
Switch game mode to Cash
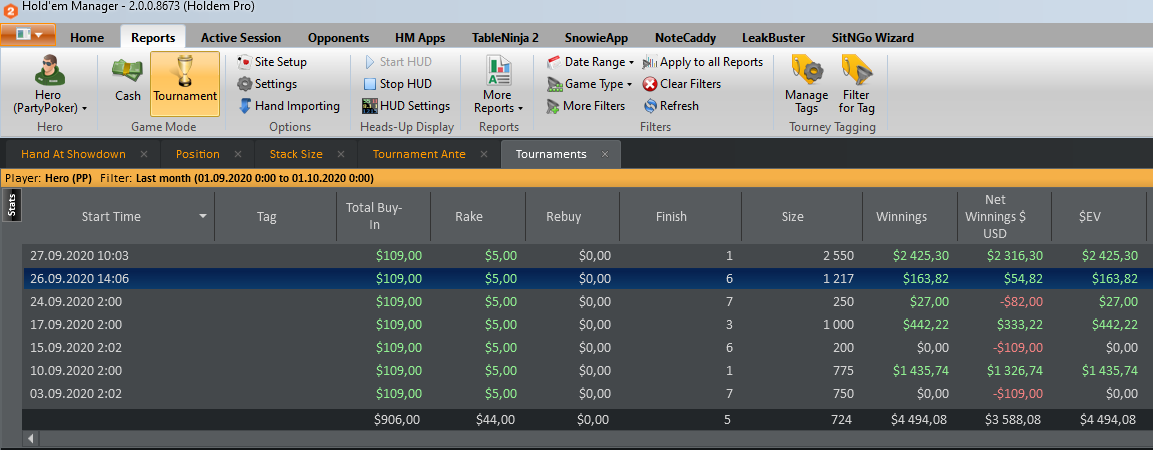[128, 79]
